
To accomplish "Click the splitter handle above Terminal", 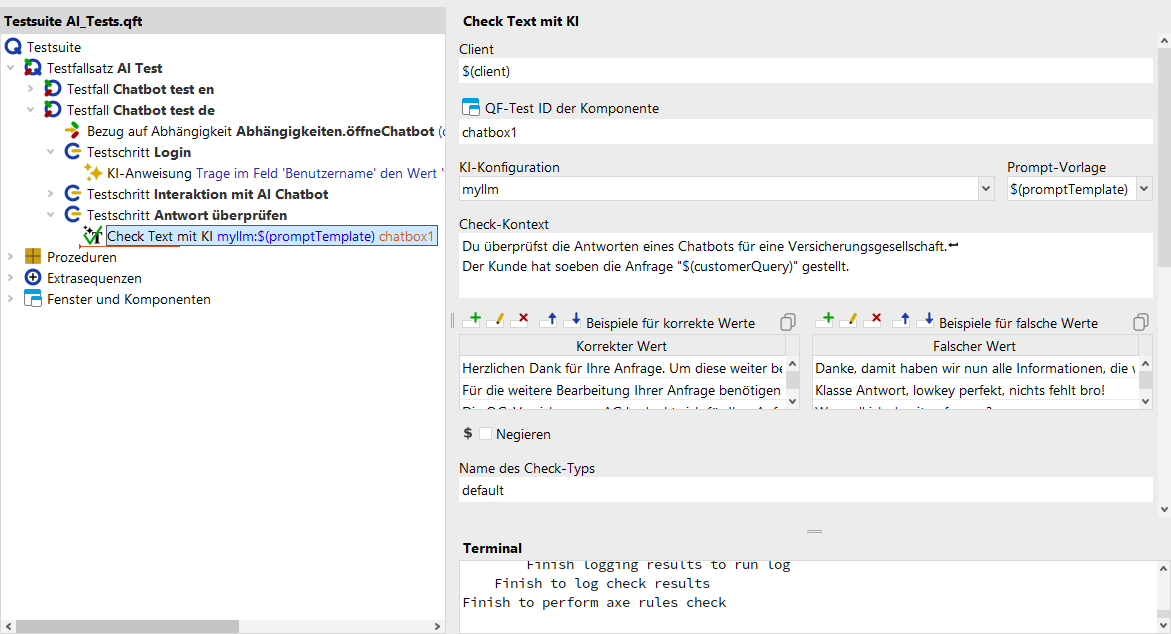I will (x=814, y=531).
